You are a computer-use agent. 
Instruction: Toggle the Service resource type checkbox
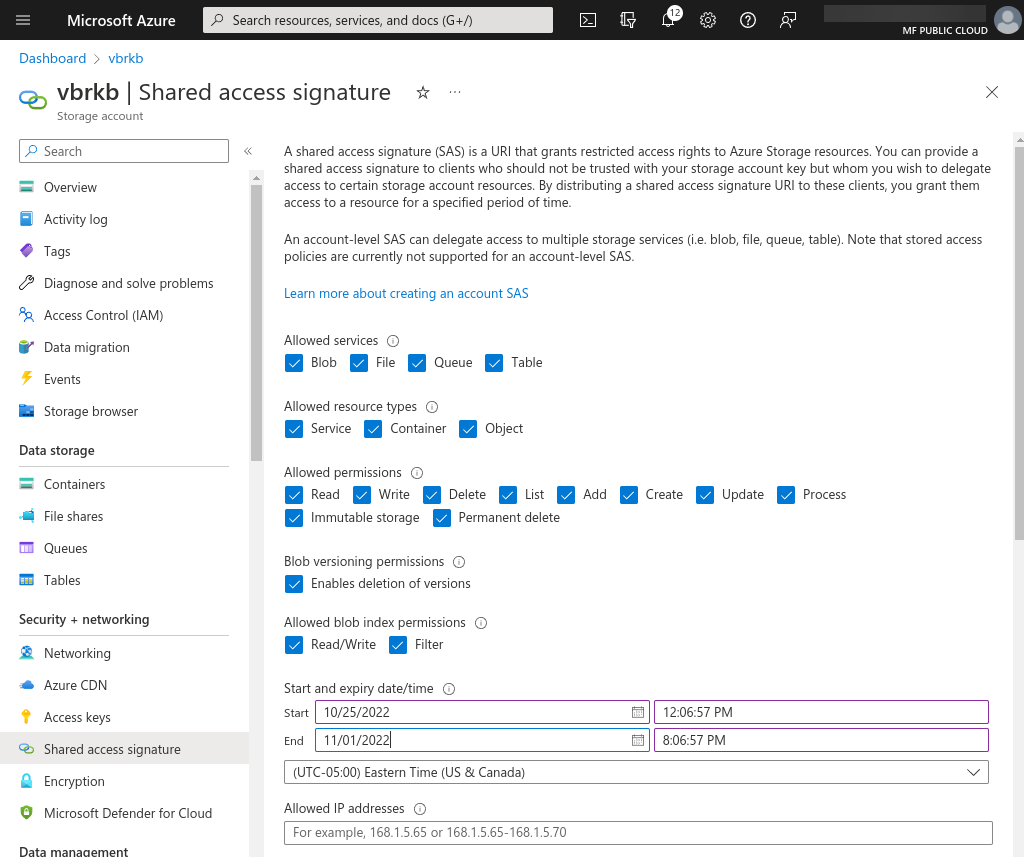(294, 429)
